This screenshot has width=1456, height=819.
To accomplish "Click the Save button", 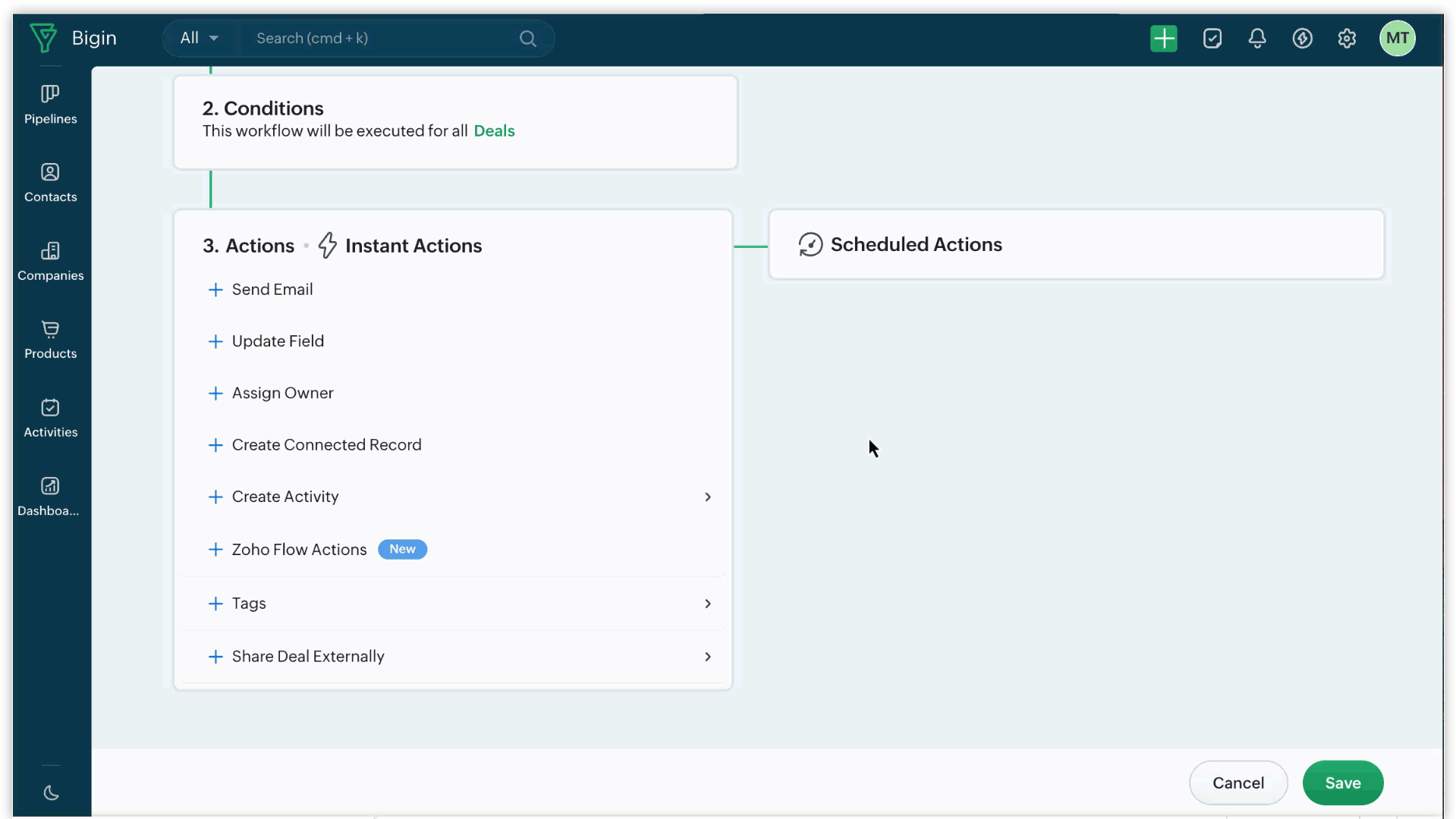I will click(x=1342, y=783).
